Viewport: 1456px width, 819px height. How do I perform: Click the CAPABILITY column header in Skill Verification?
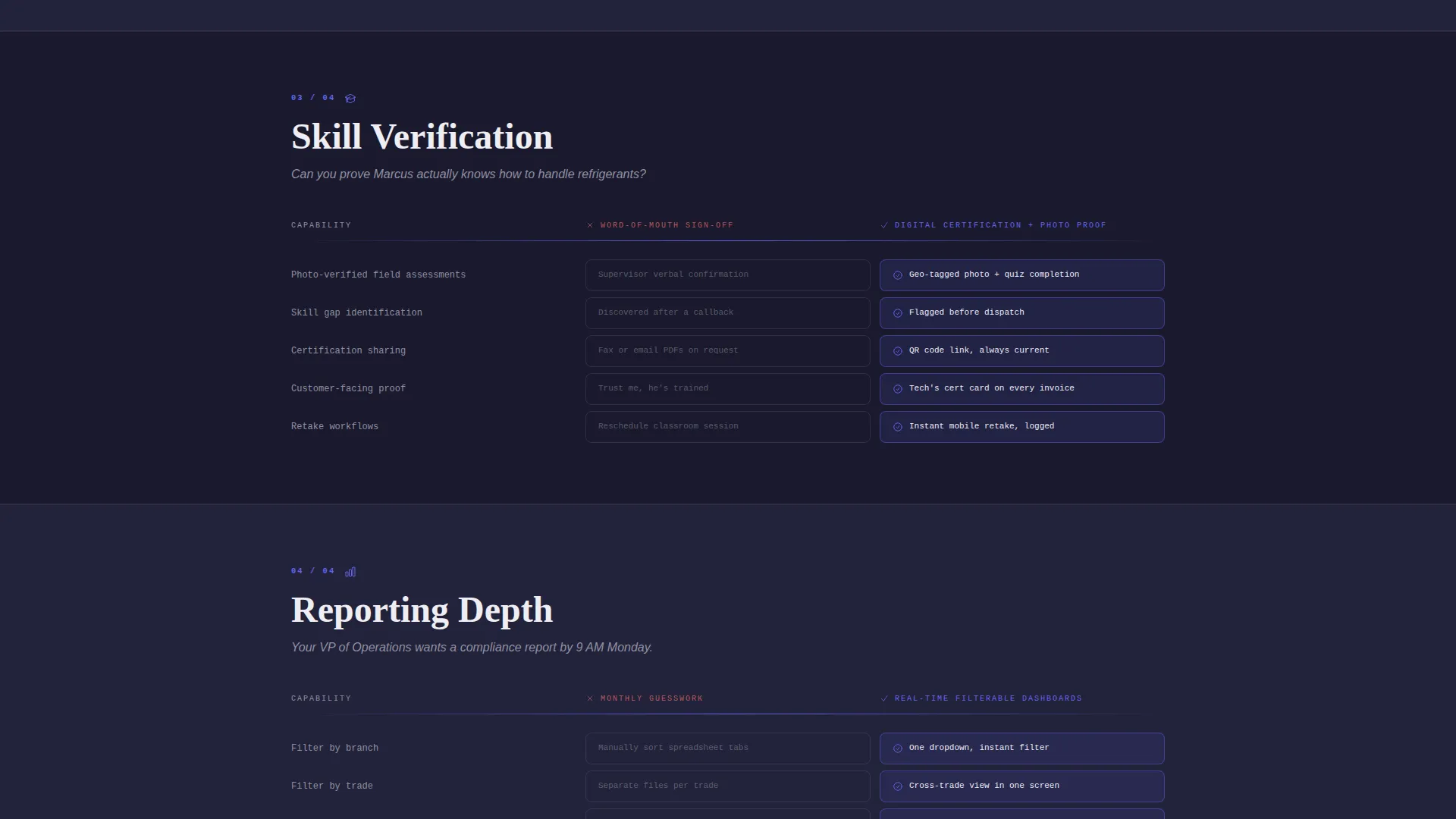click(x=321, y=225)
